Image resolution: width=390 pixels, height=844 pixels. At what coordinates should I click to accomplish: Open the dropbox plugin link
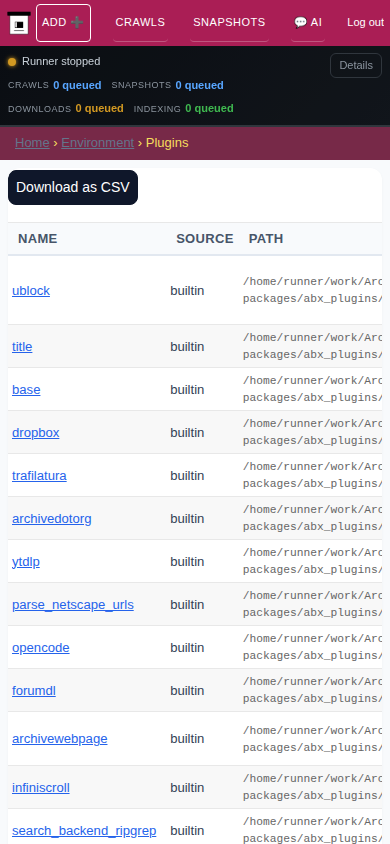click(x=36, y=433)
